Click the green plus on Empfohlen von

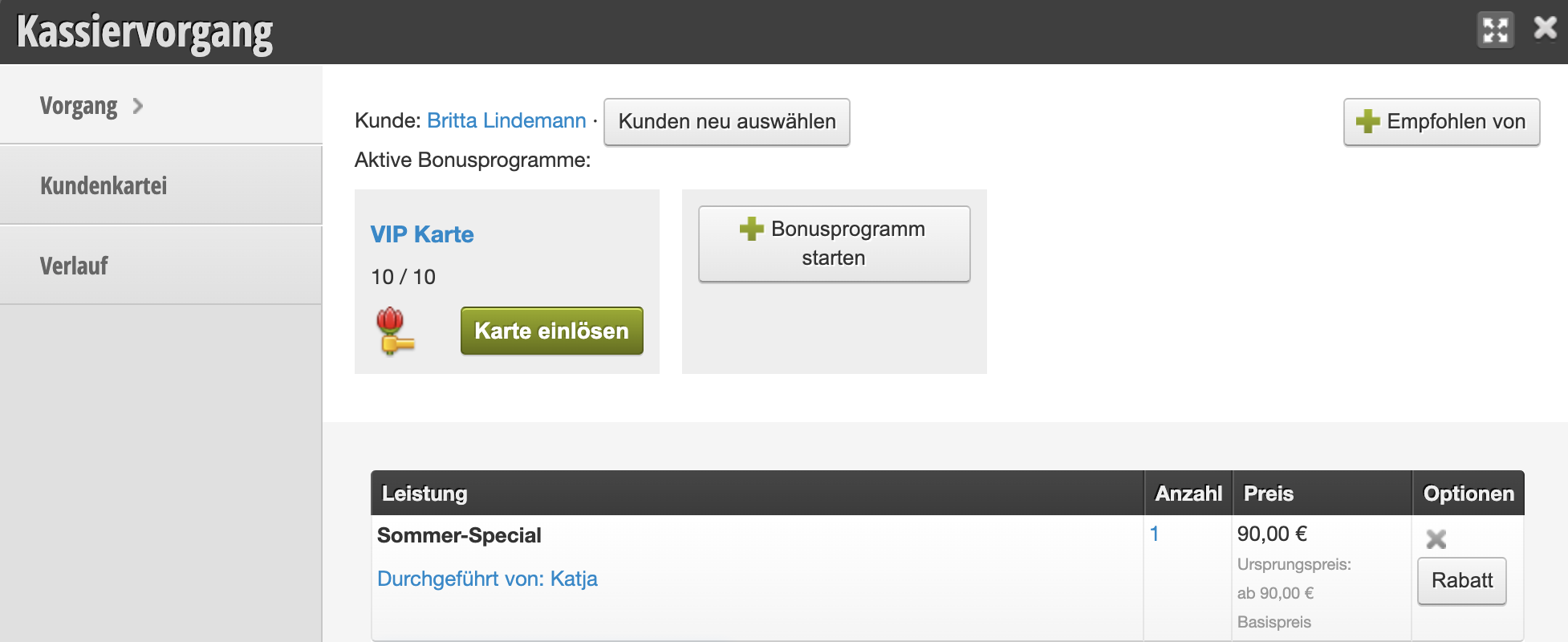tap(1367, 121)
